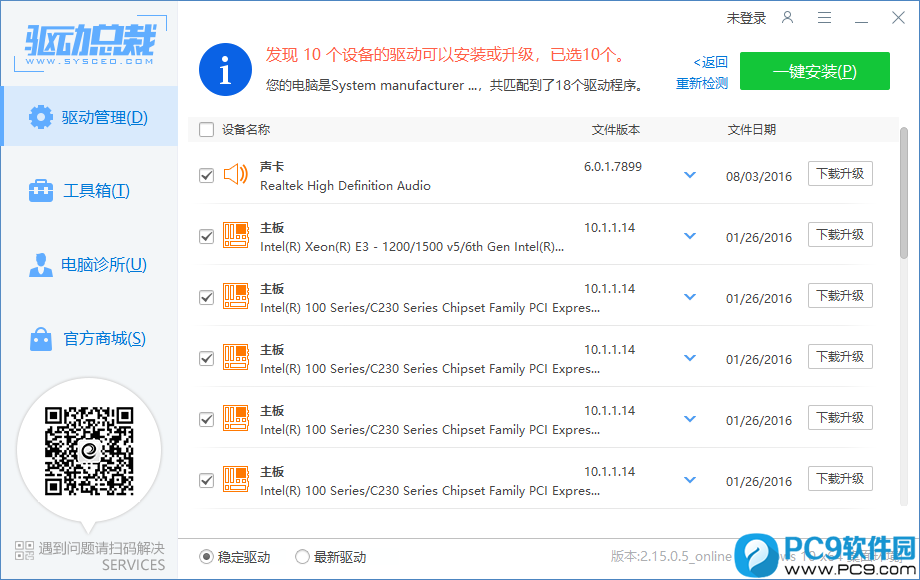Click the Realtek sound card speaker icon
Image resolution: width=920 pixels, height=580 pixels.
click(x=236, y=174)
